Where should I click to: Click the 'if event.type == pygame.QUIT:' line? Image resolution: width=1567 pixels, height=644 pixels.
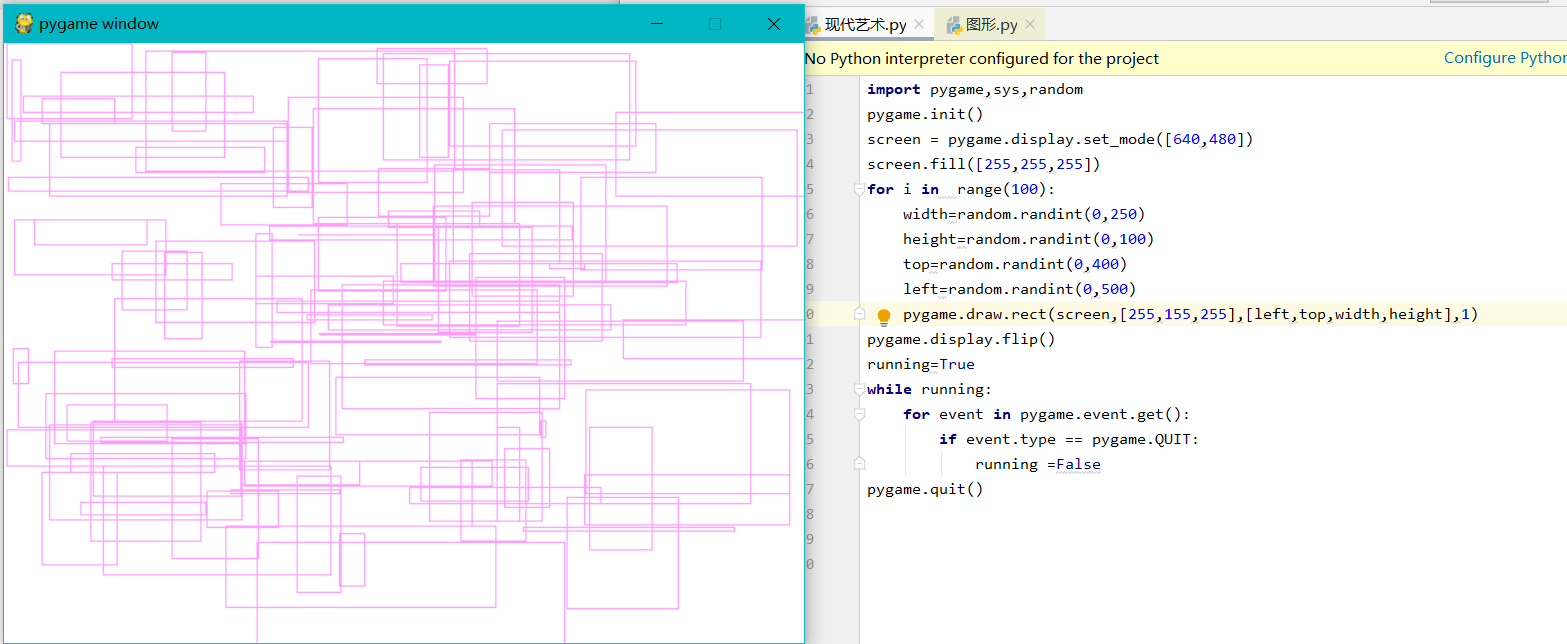tap(1068, 439)
